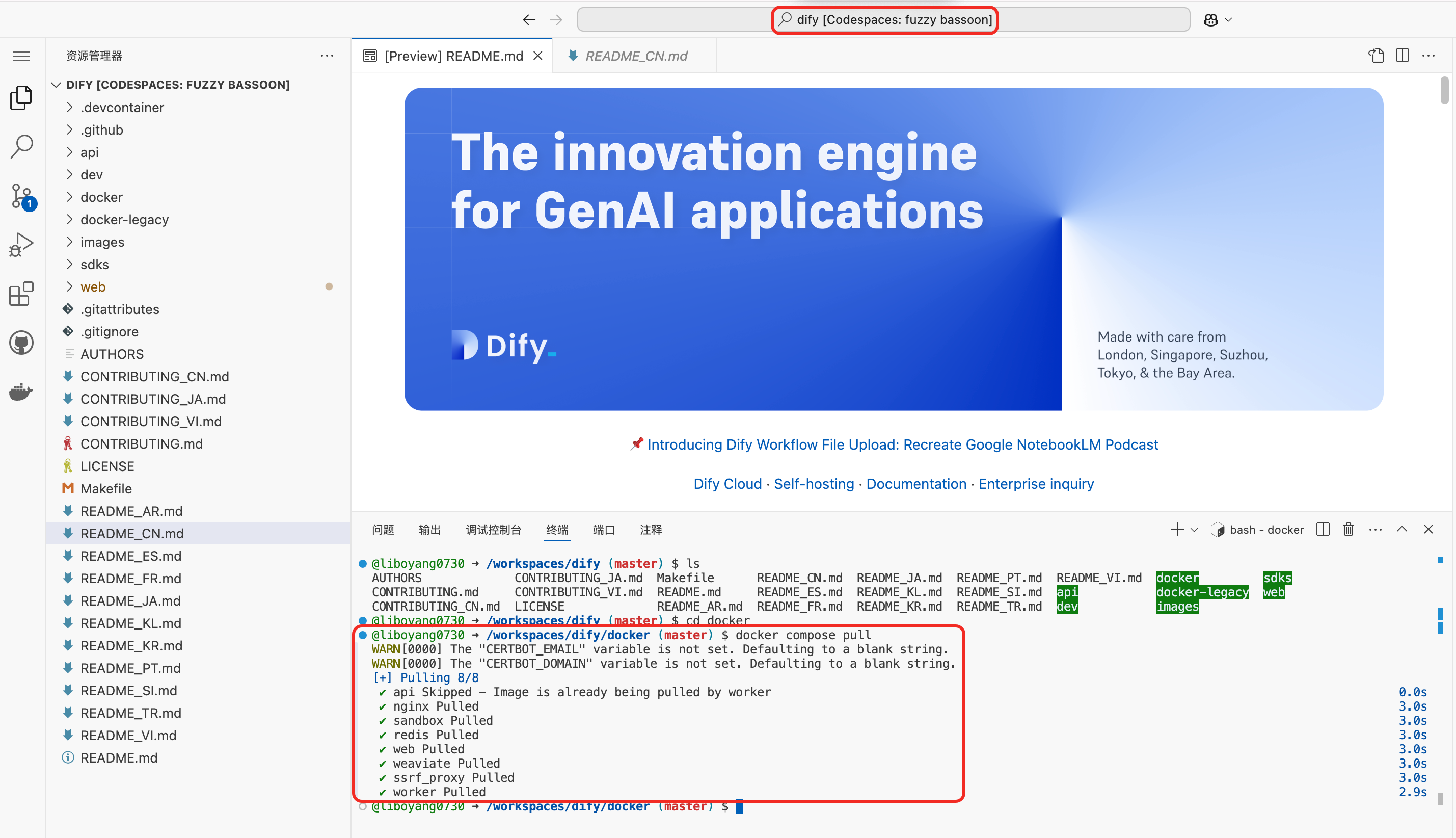1456x838 pixels.
Task: Open the Self-hosting link
Action: [x=814, y=483]
